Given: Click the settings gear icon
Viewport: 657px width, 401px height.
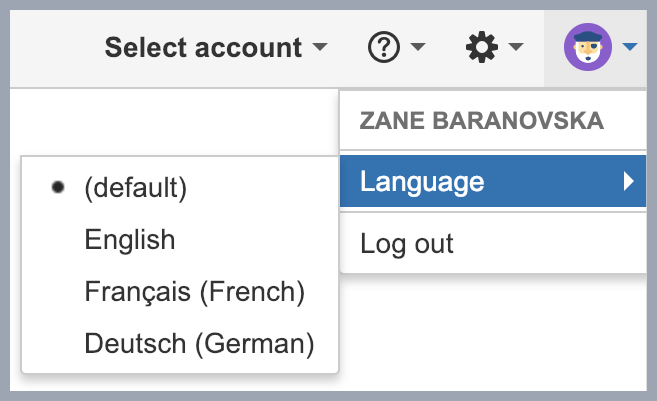Looking at the screenshot, I should 482,47.
